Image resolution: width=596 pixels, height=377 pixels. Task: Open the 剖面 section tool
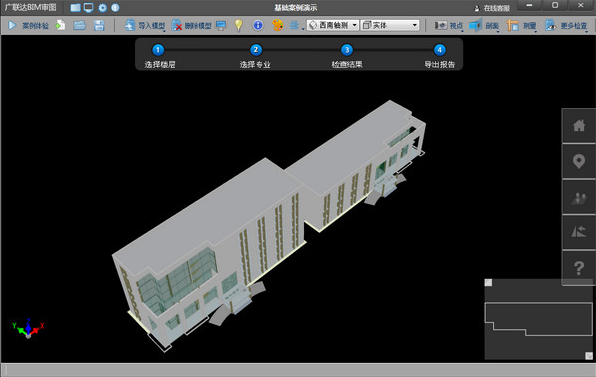click(484, 25)
